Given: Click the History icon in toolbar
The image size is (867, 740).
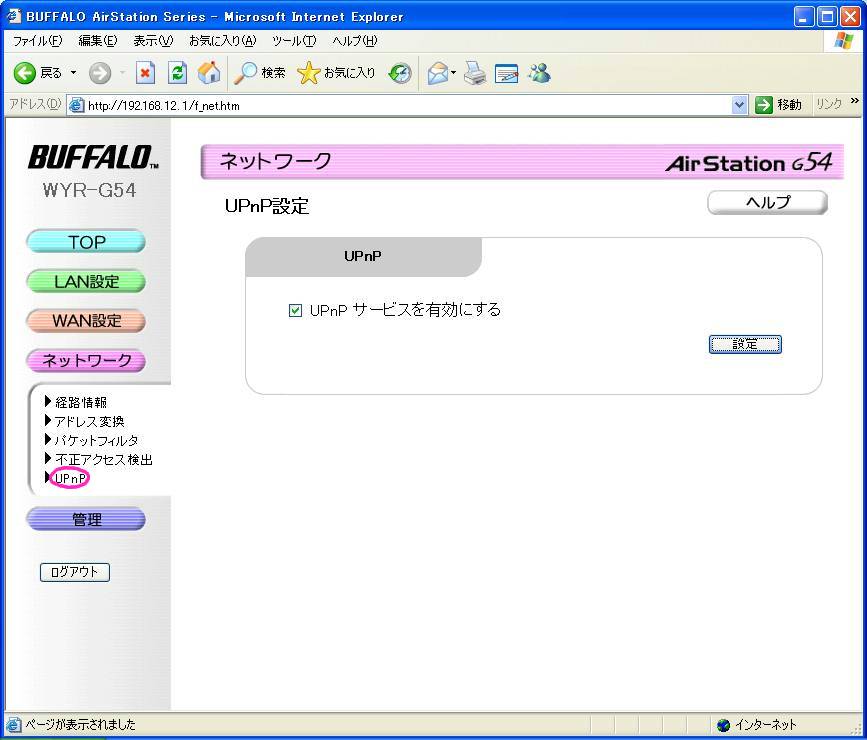Looking at the screenshot, I should click(400, 73).
